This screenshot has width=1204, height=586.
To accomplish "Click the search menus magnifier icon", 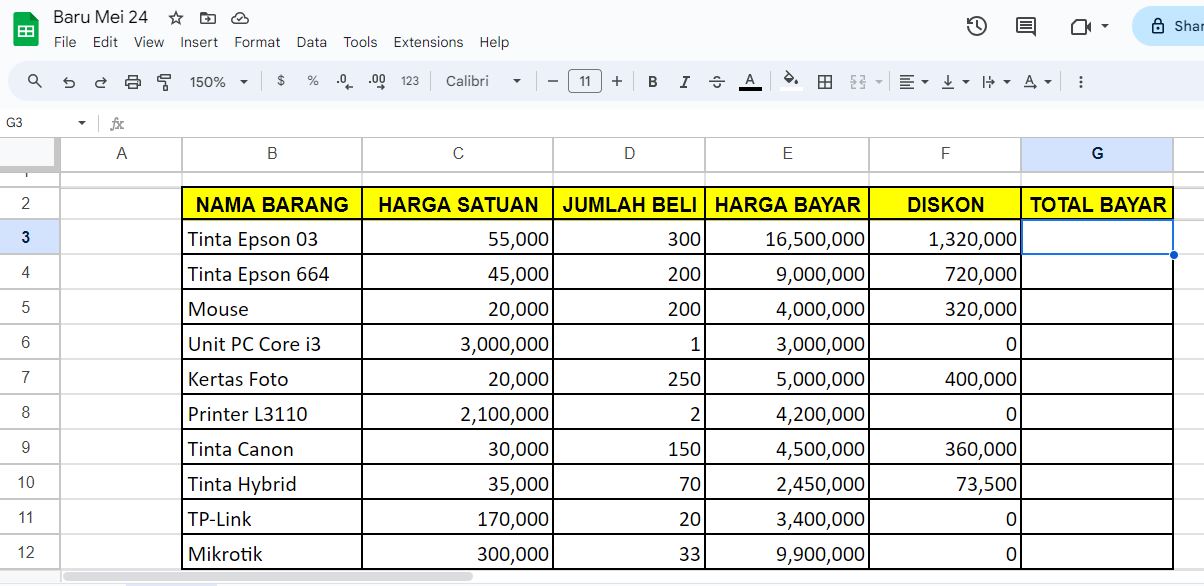I will (x=35, y=82).
